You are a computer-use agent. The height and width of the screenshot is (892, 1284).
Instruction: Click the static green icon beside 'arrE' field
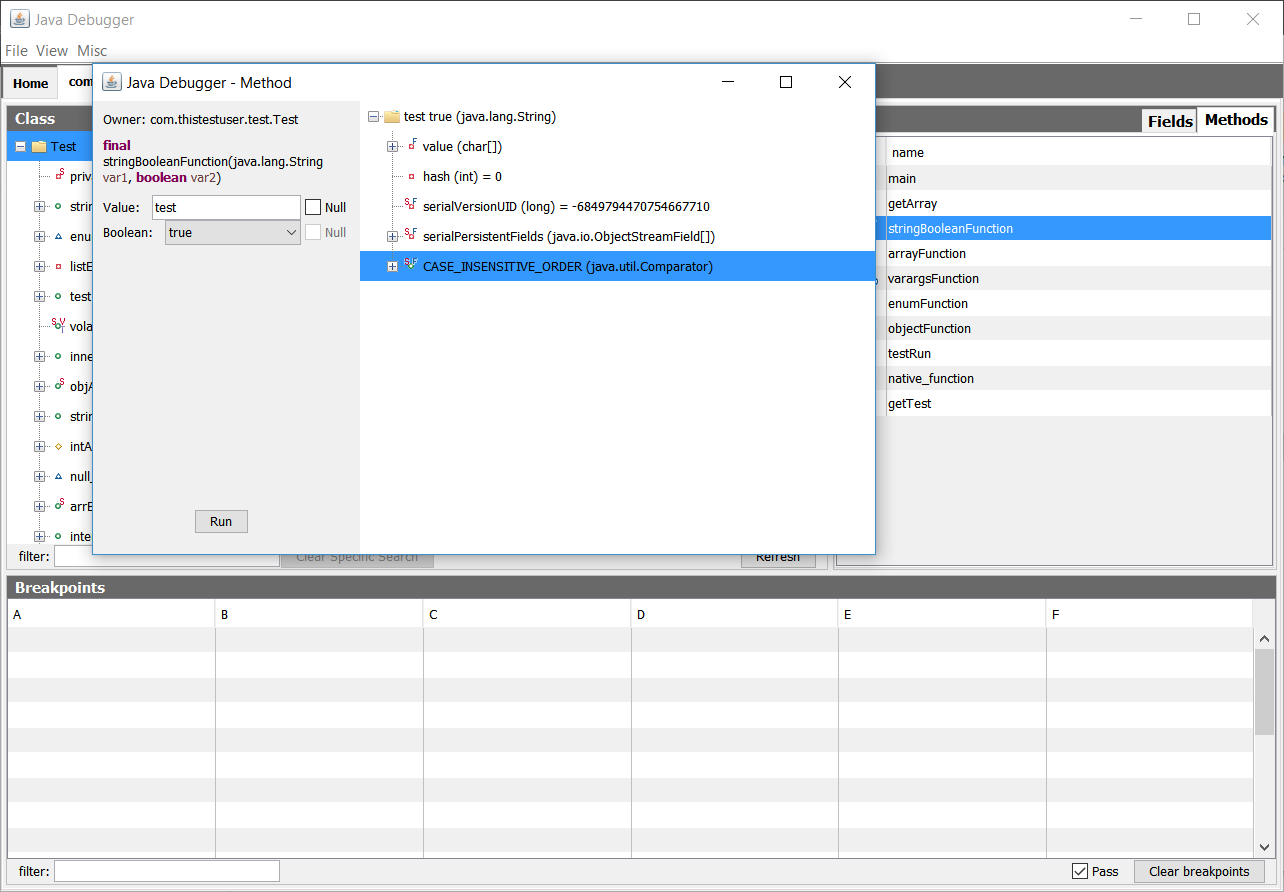[59, 505]
